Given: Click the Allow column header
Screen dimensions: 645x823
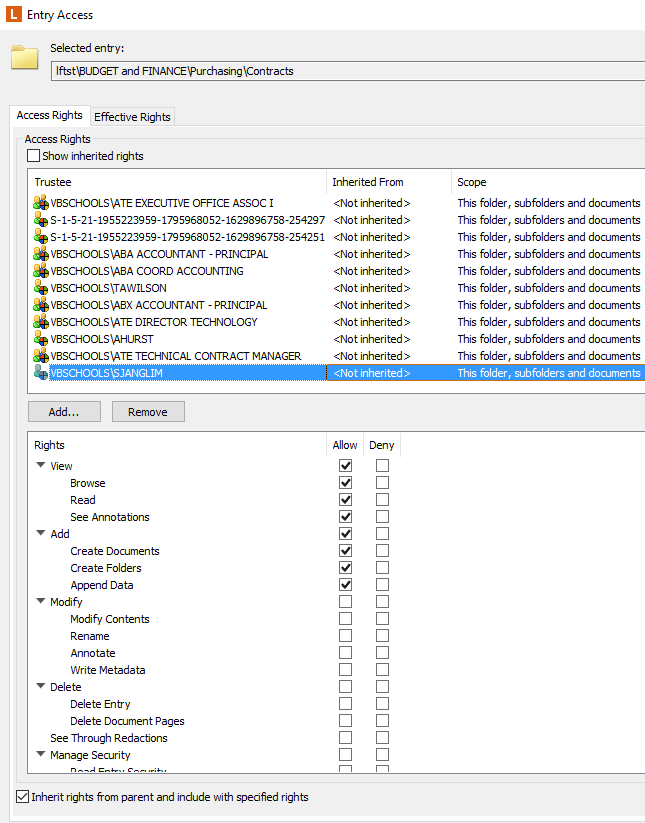Looking at the screenshot, I should pyautogui.click(x=345, y=445).
